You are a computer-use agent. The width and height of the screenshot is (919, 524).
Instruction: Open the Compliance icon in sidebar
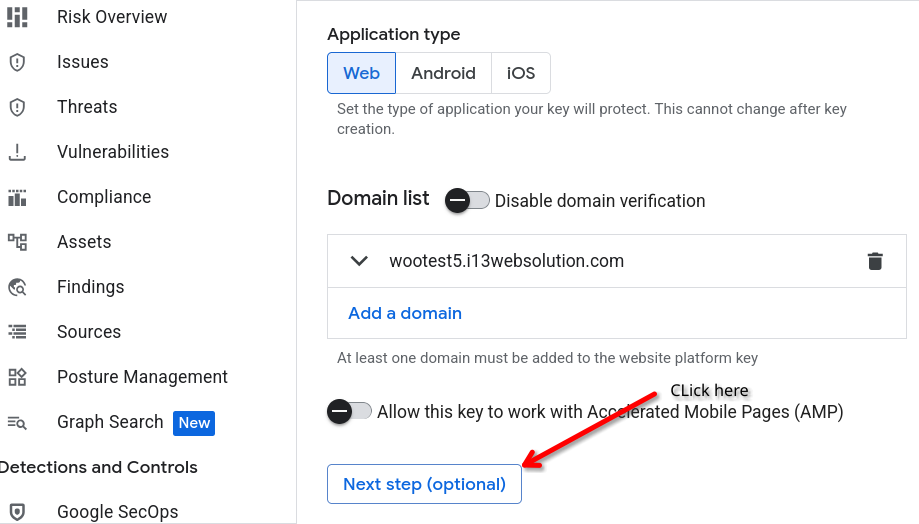tap(17, 197)
